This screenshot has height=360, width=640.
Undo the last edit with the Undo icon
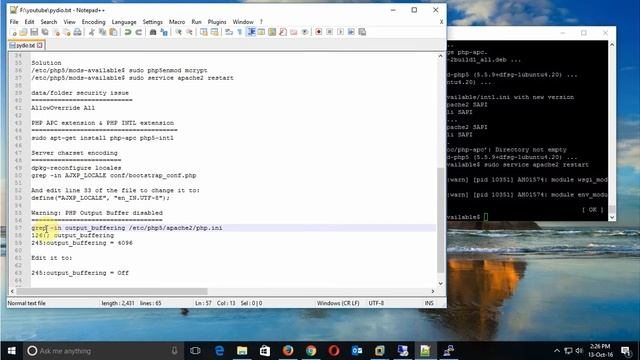pos(128,32)
